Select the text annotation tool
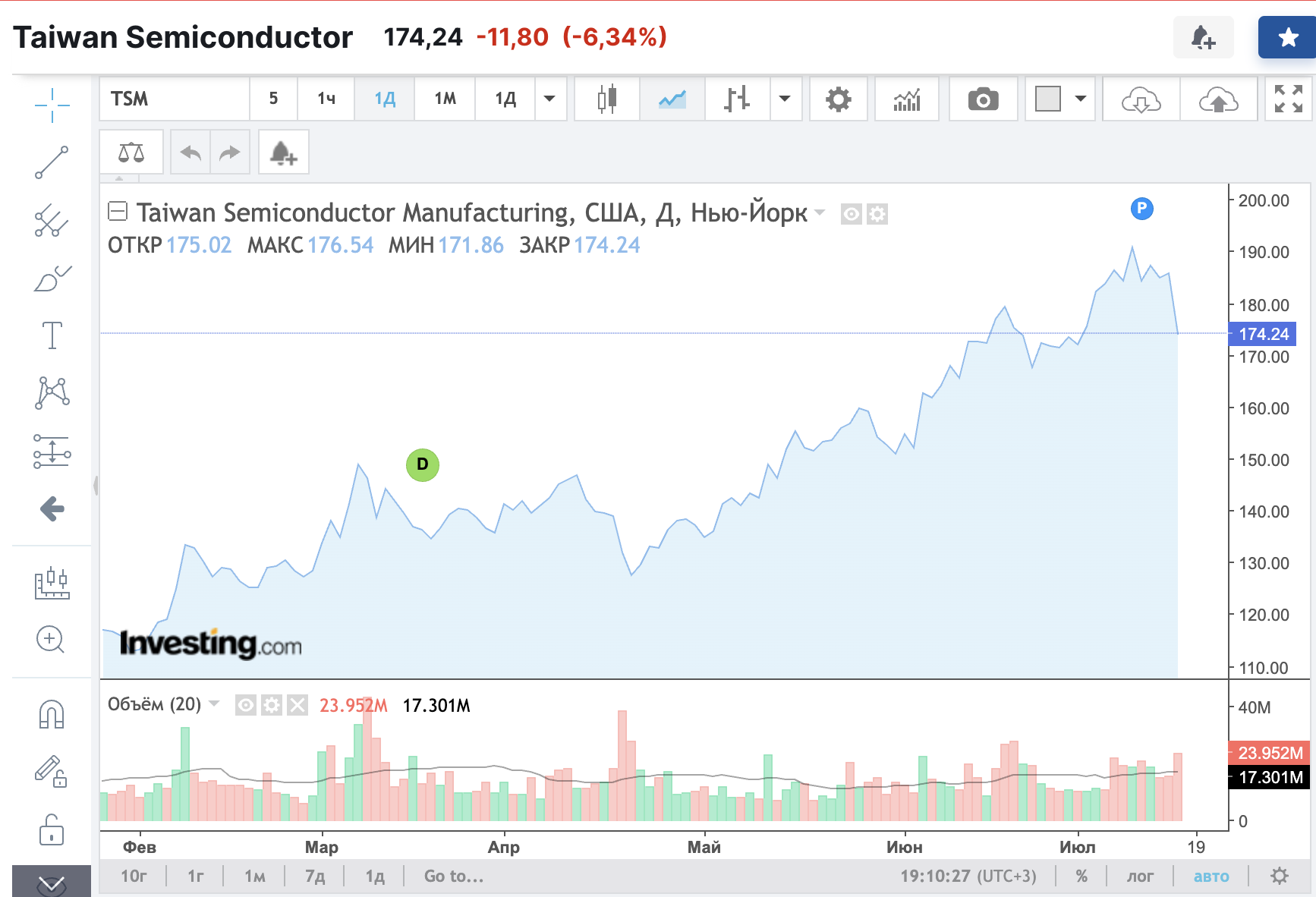This screenshot has height=897, width=1316. pos(52,335)
